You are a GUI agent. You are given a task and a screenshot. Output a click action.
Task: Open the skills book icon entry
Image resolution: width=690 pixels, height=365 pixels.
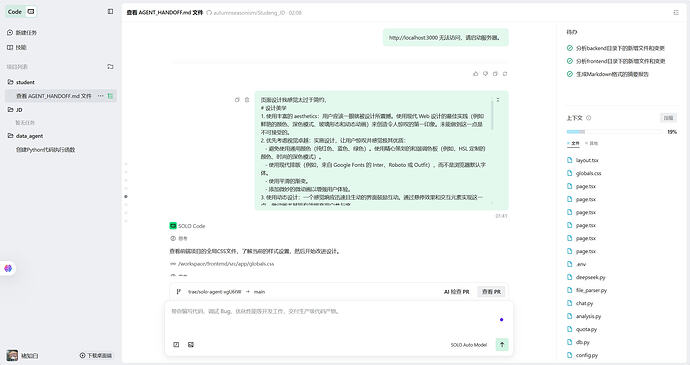coord(10,47)
